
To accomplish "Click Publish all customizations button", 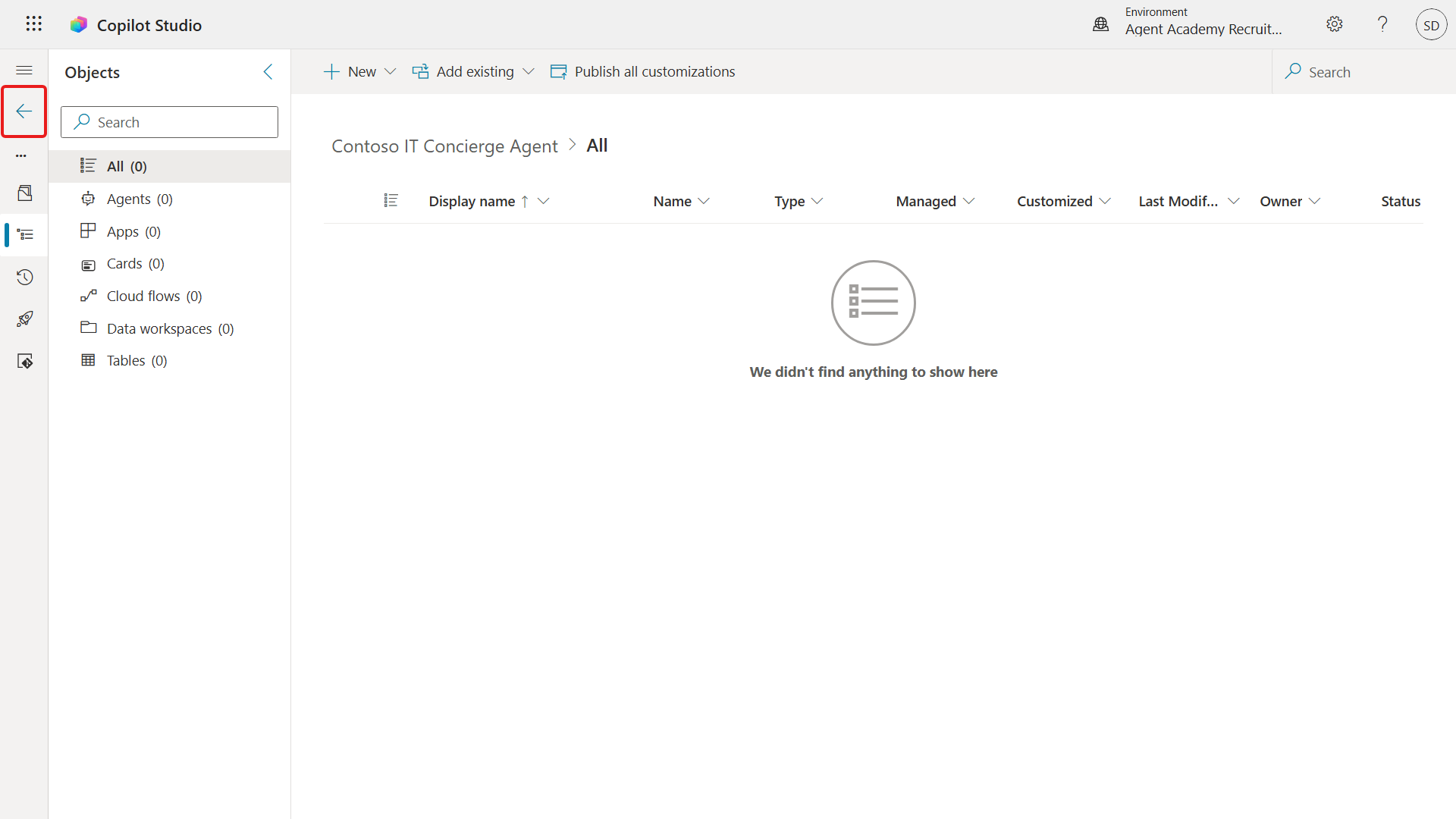I will (x=642, y=72).
